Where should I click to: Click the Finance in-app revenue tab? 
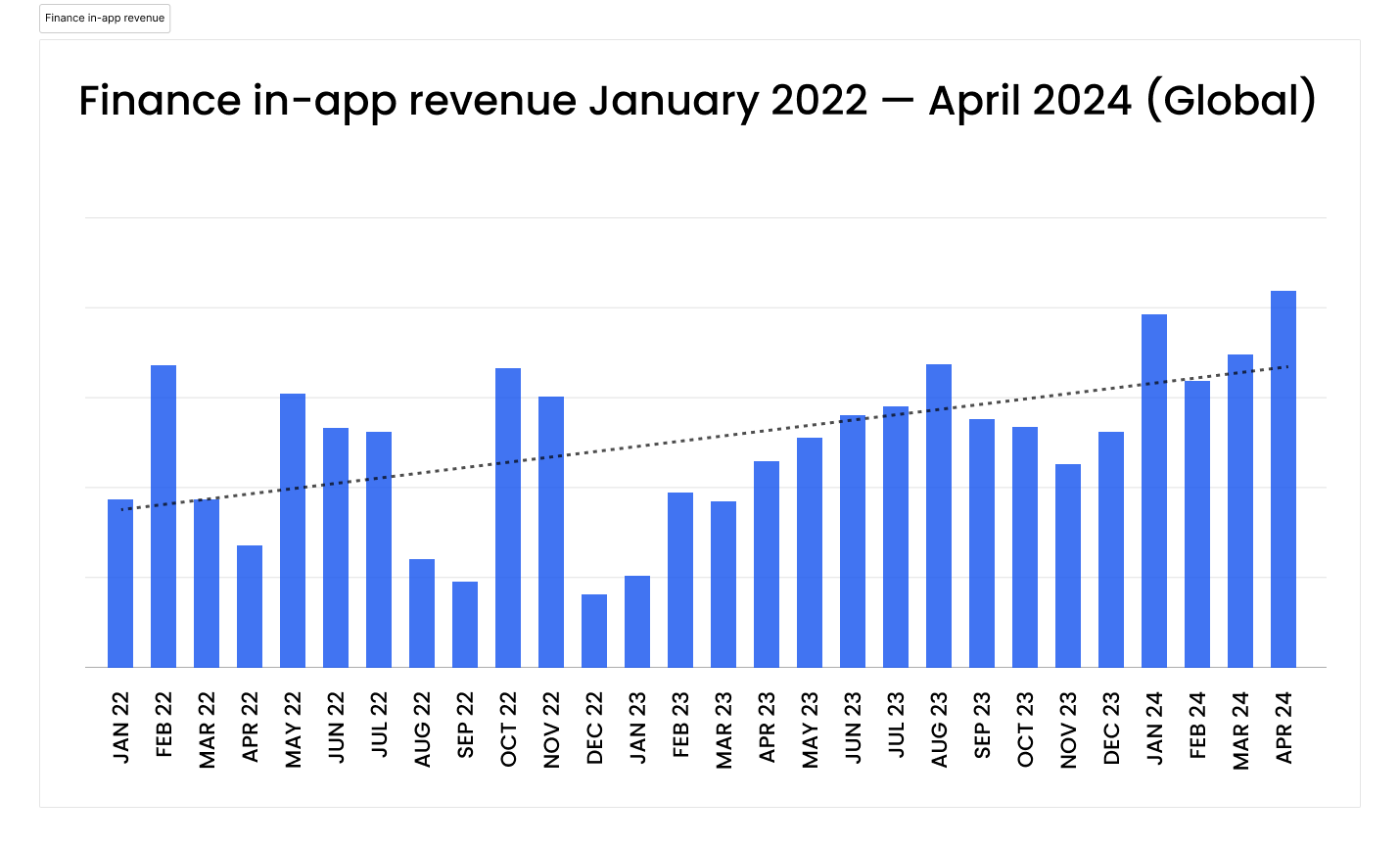tap(104, 18)
